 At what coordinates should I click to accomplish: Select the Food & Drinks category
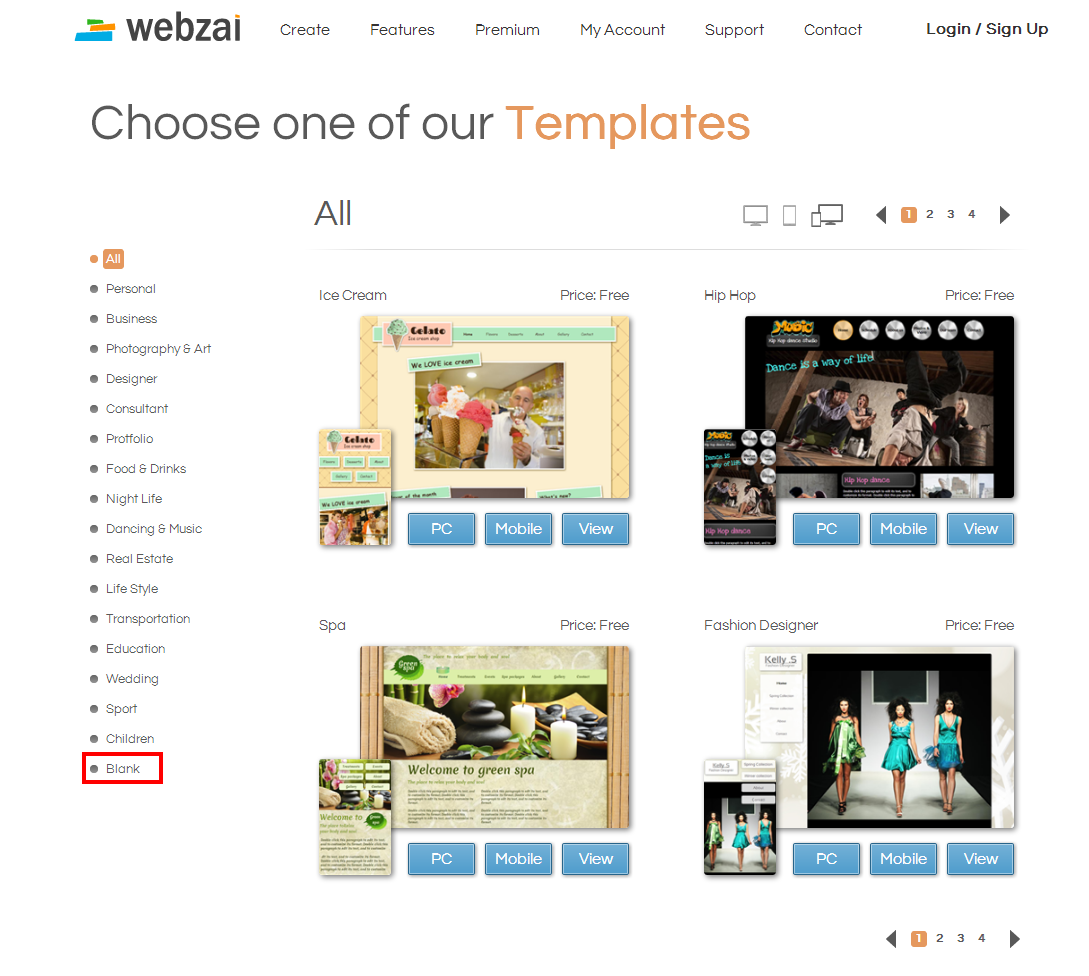point(146,469)
